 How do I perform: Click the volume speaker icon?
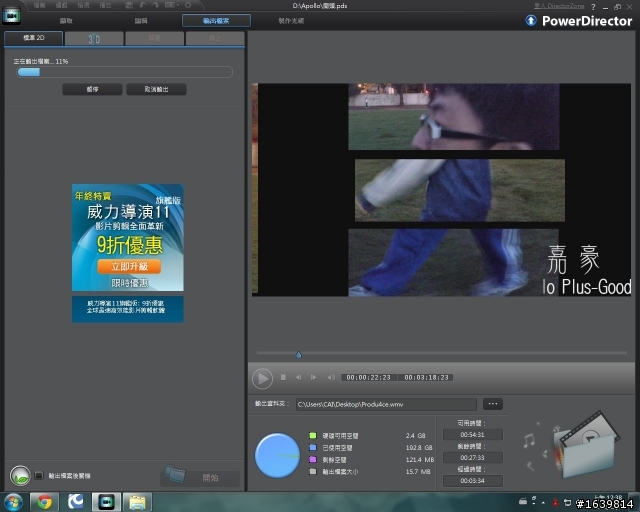[x=331, y=377]
